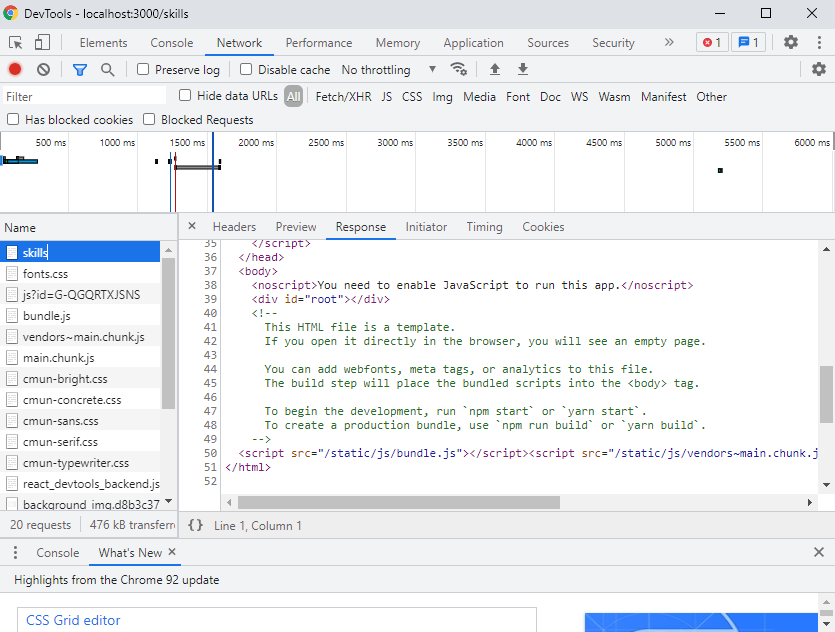Select the vendors~main.chunk.js request
The image size is (835, 632).
pyautogui.click(x=80, y=336)
